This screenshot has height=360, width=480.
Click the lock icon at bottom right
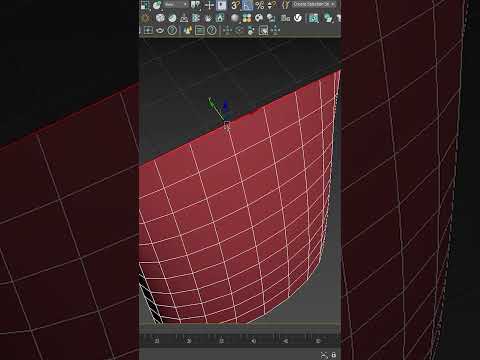coord(334,355)
